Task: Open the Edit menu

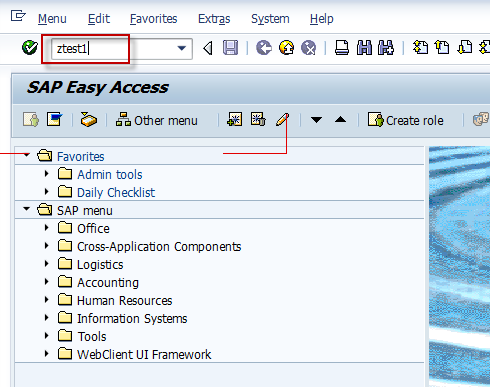Action: click(x=99, y=19)
